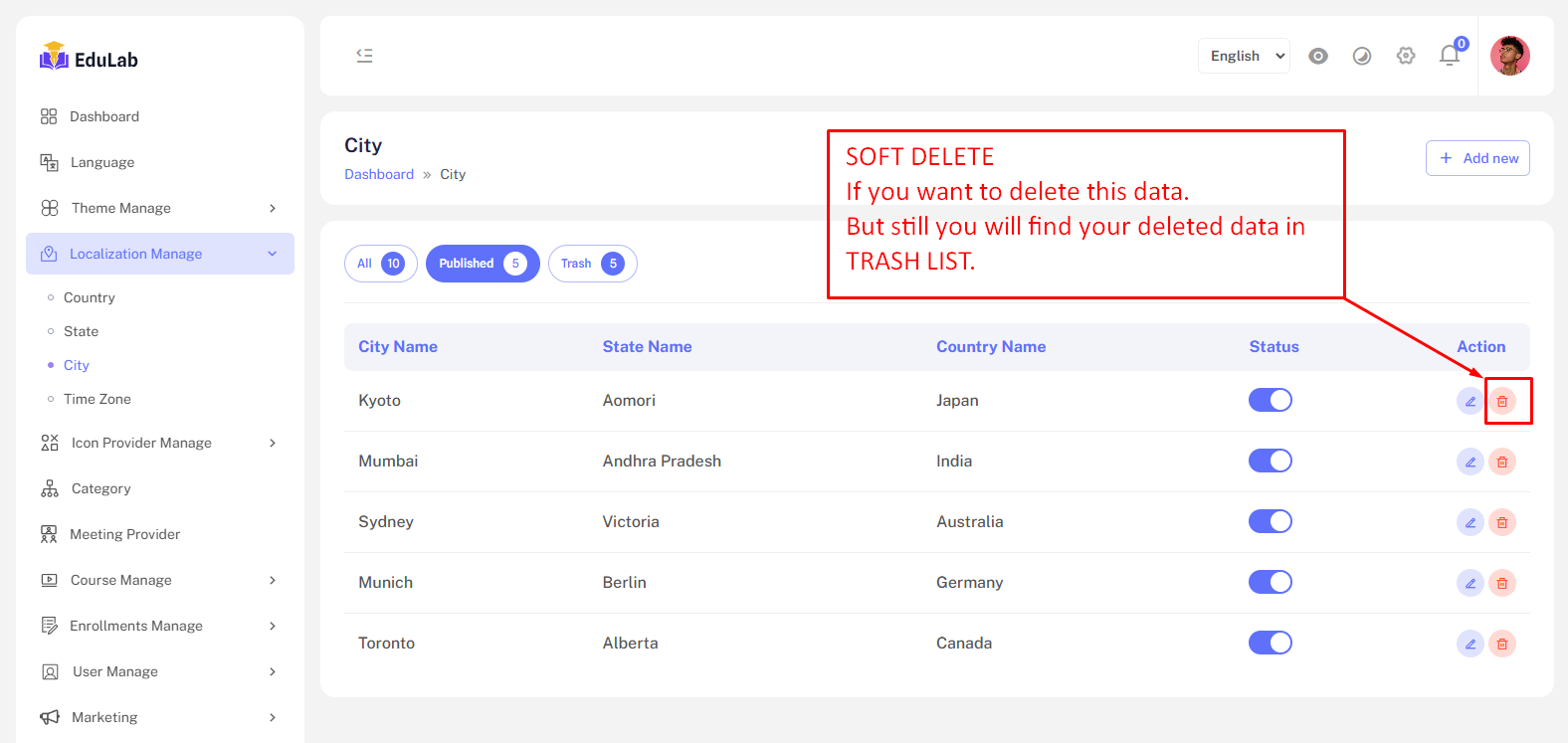Switch to the Trash tab

pos(592,264)
